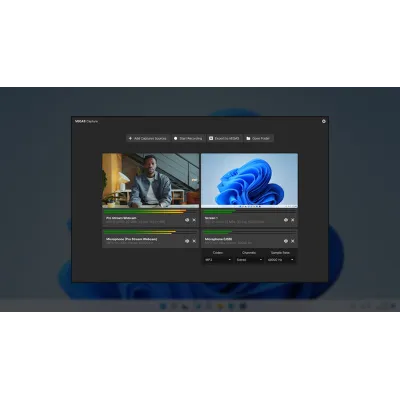
Task: Click the Screen 1 audio level meter
Action: click(249, 212)
